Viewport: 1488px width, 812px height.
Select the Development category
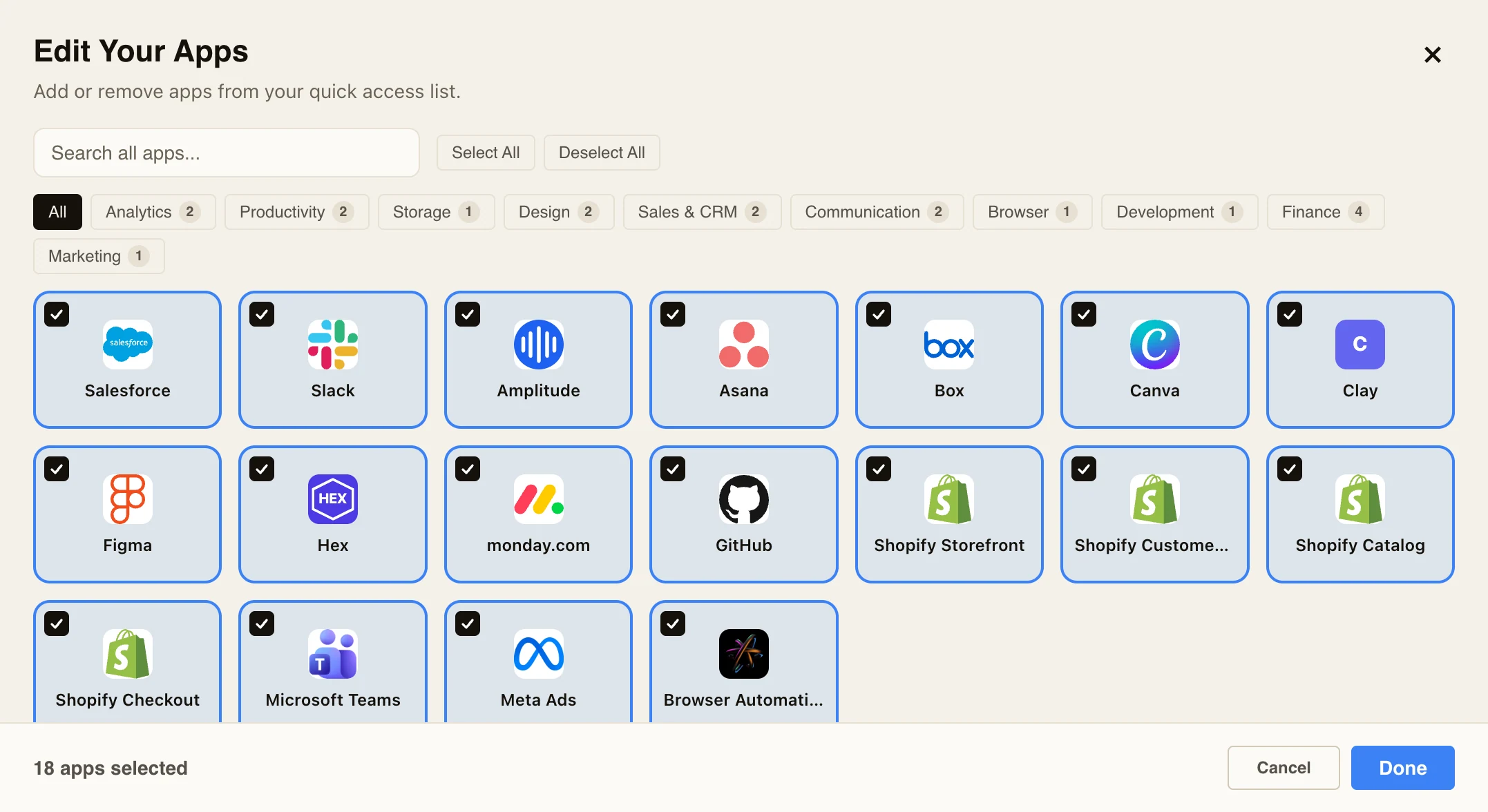(1179, 212)
